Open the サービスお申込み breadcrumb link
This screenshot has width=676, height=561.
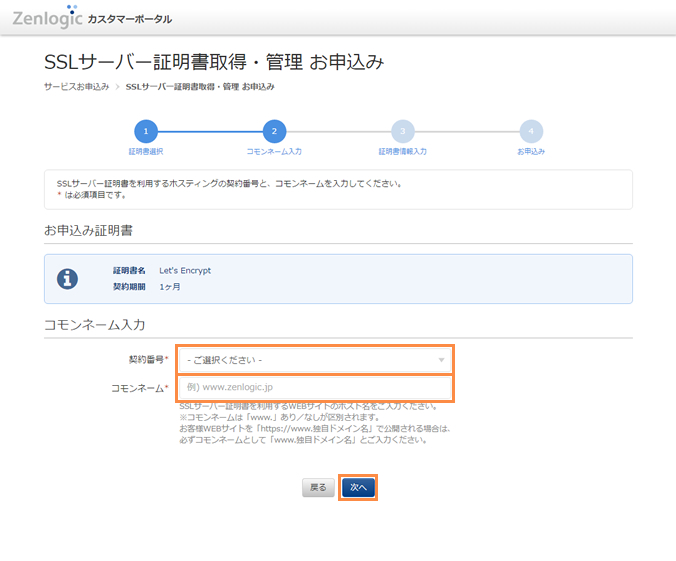coord(77,87)
